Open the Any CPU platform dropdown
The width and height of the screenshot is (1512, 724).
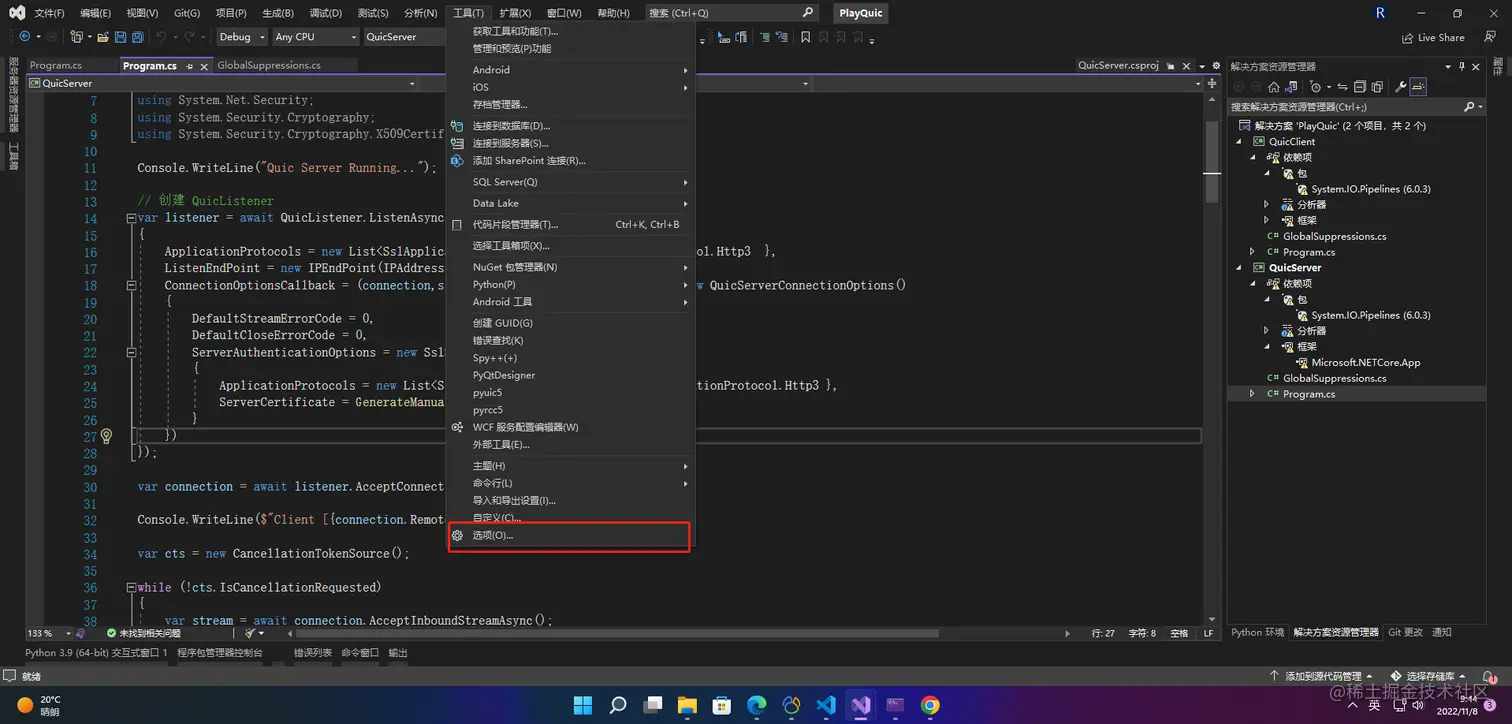[x=315, y=37]
